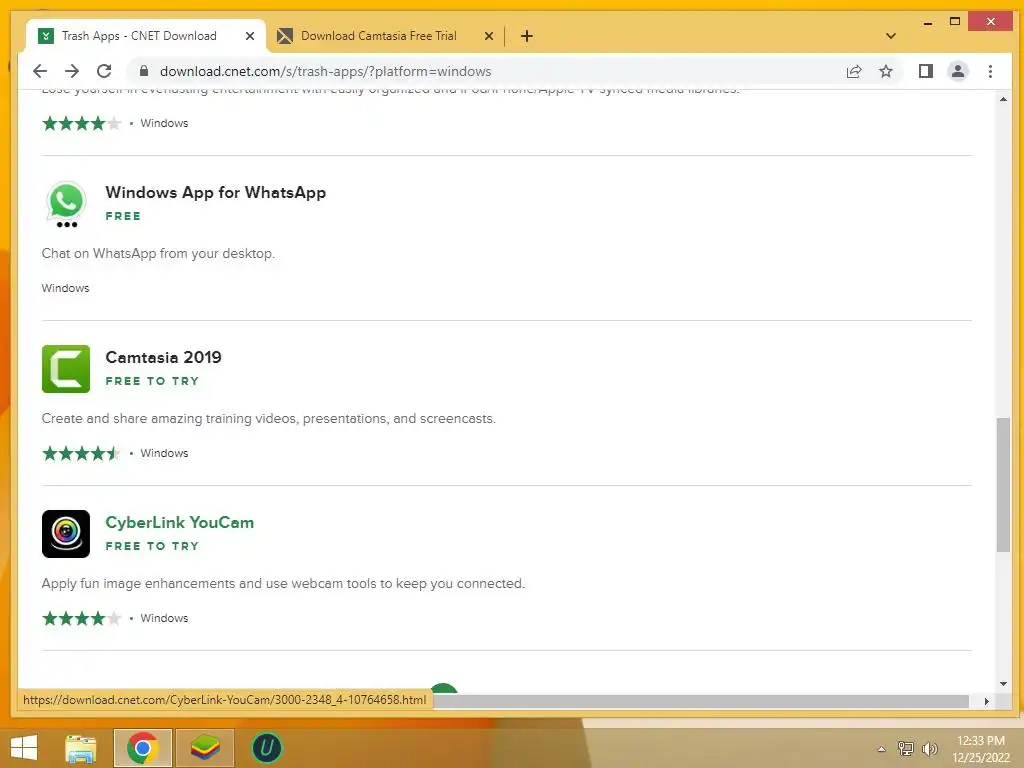Show hidden tray icons arrow
The width and height of the screenshot is (1024, 768).
[881, 749]
